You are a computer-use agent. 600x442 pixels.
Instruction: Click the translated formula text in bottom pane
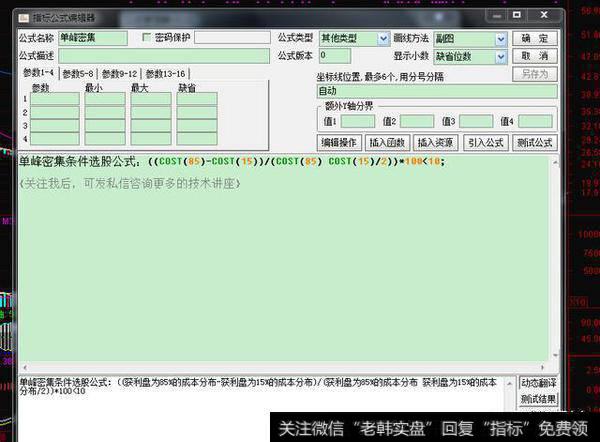point(258,387)
